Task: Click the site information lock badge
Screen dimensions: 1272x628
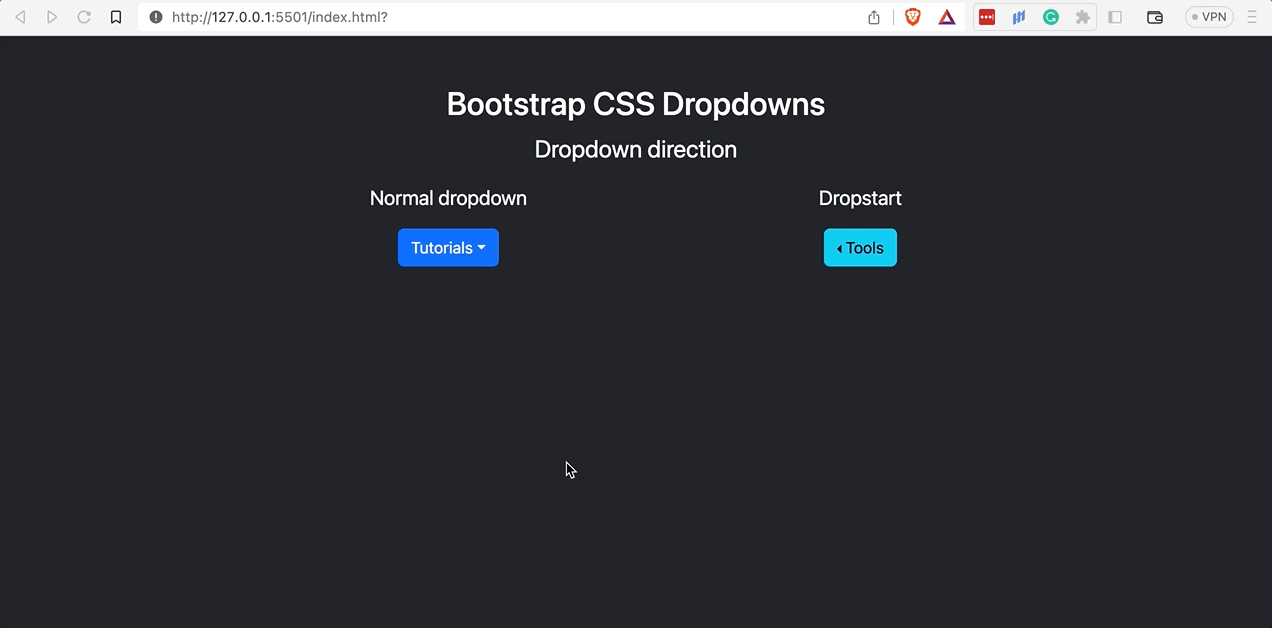Action: point(156,17)
